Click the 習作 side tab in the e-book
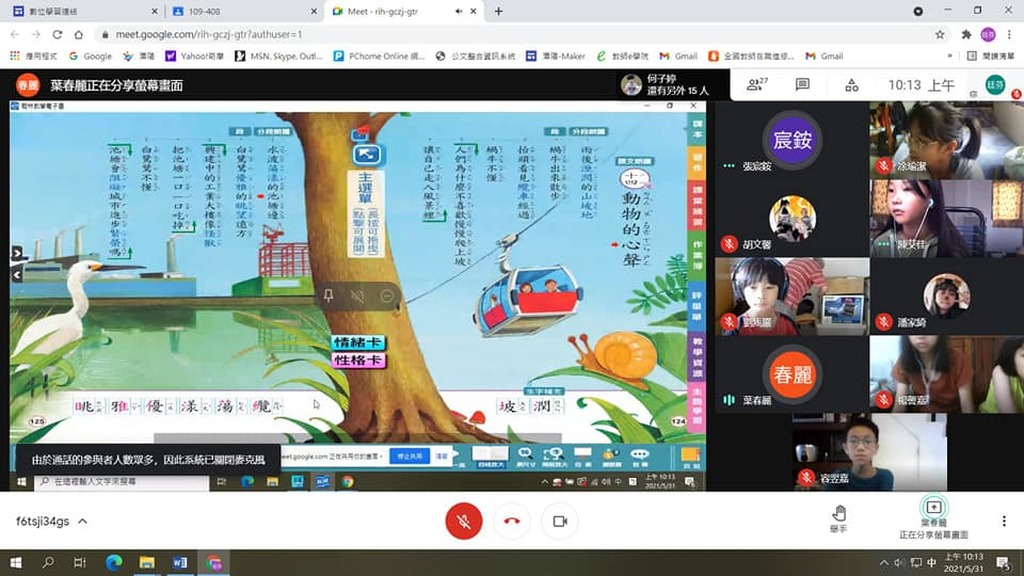Viewport: 1024px width, 576px height. pos(697,163)
